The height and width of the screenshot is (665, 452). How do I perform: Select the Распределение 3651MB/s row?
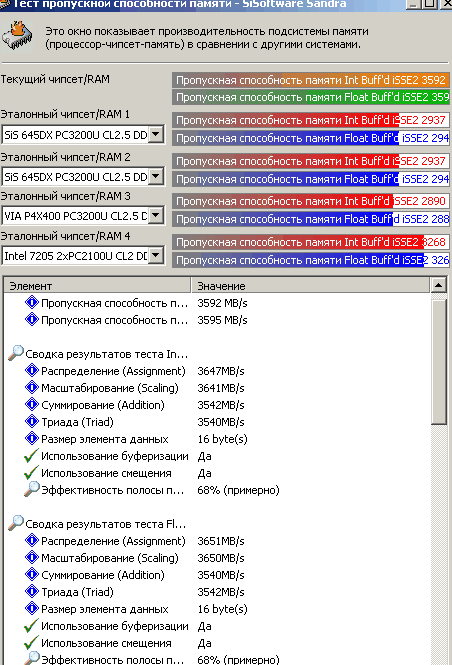pos(217,541)
